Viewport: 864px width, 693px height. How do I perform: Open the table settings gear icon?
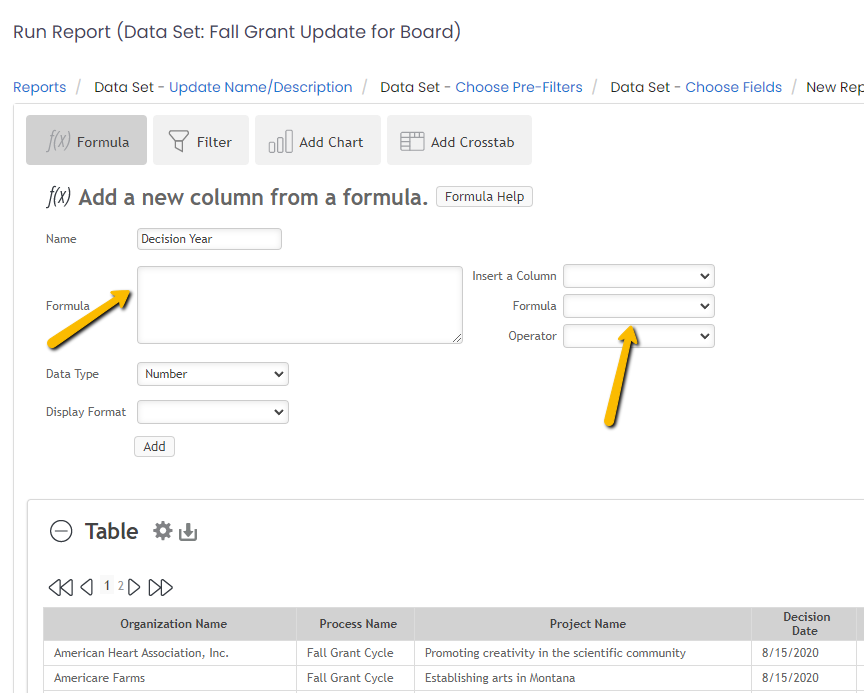(163, 531)
